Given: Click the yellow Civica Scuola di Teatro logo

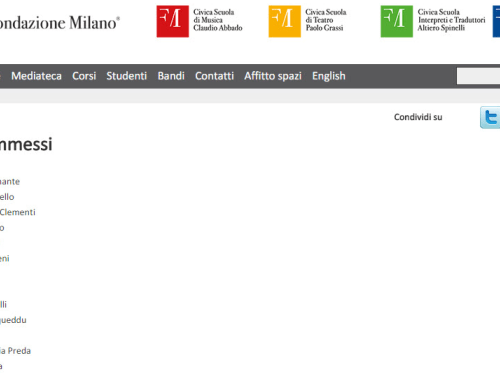Looking at the screenshot, I should point(285,21).
